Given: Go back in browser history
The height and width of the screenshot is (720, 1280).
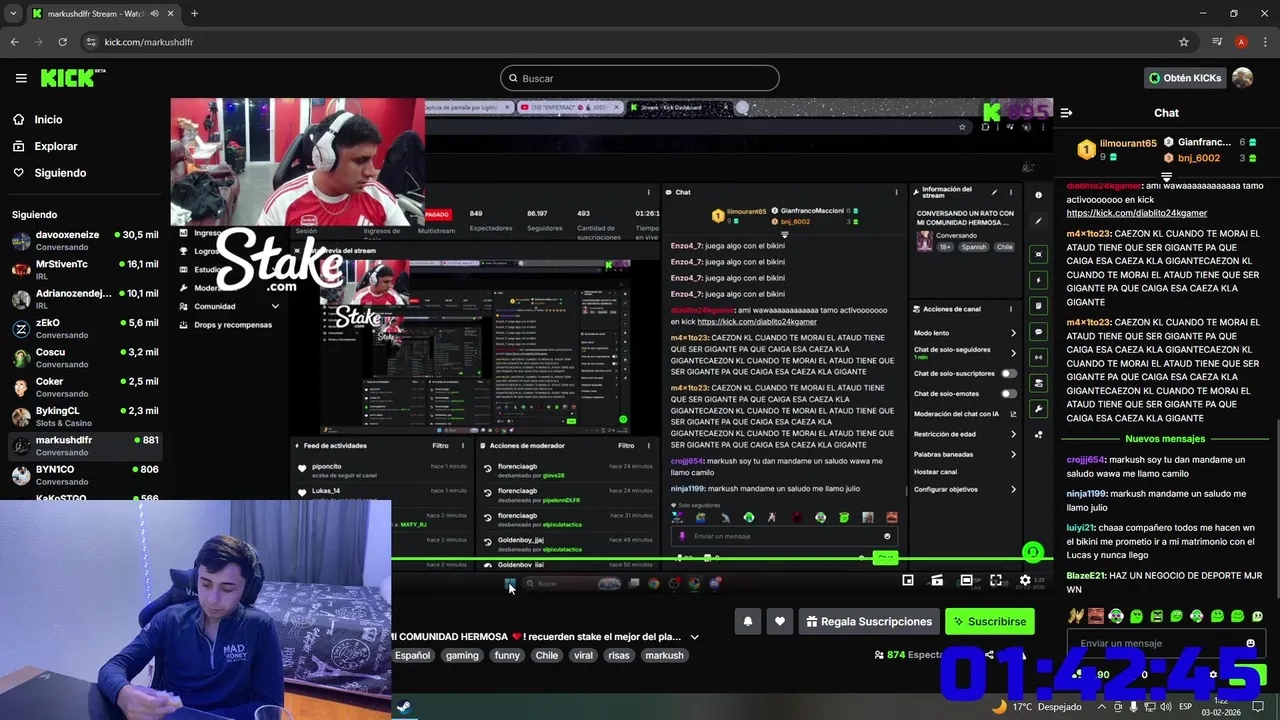Looking at the screenshot, I should click(x=15, y=42).
